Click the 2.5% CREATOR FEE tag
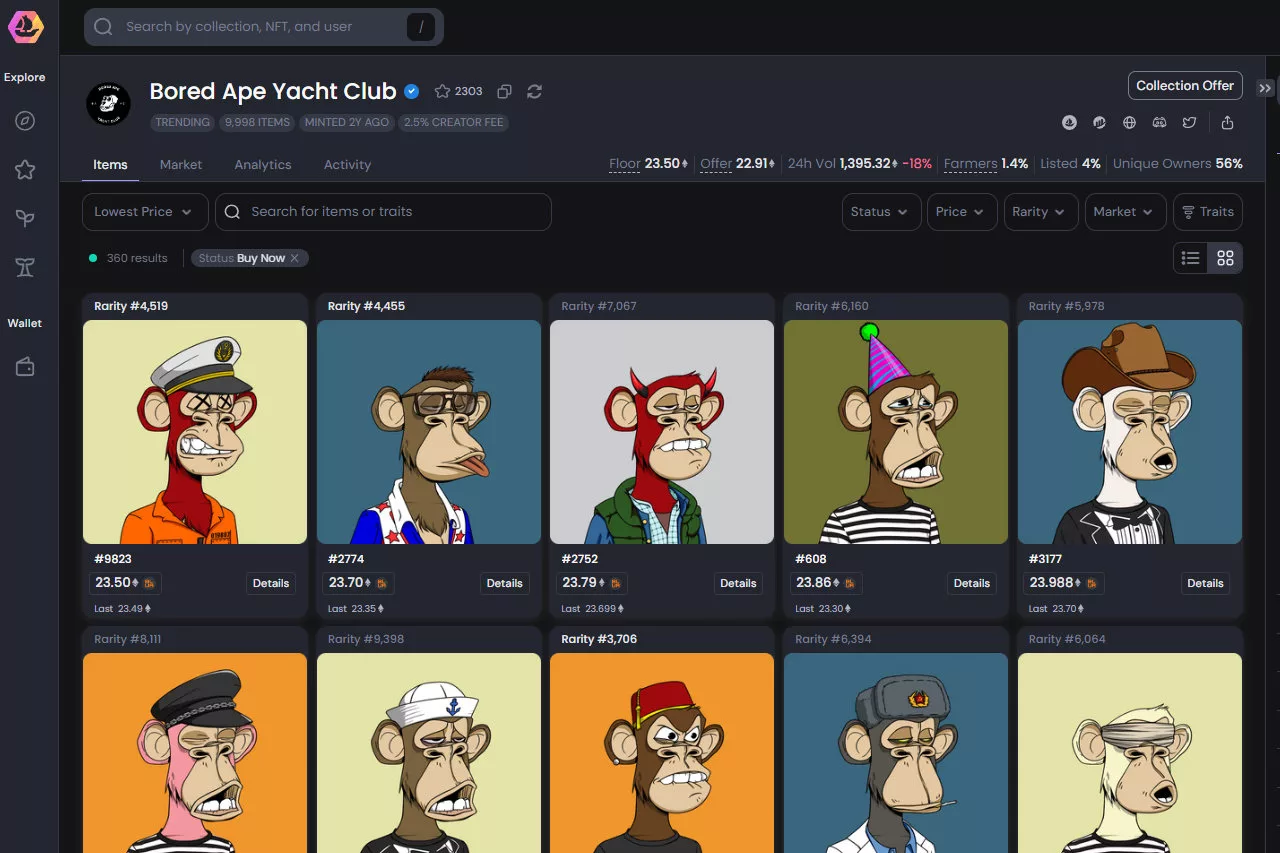 (454, 123)
